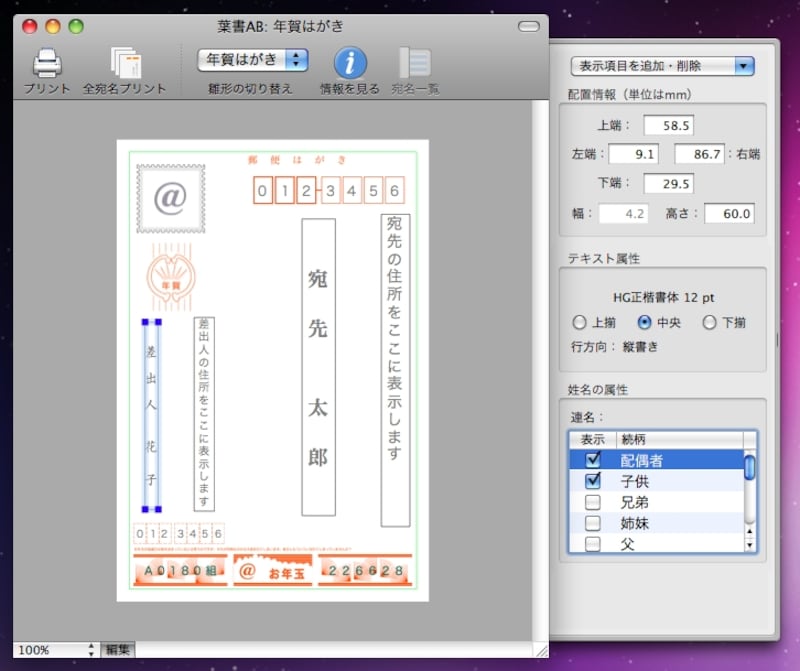The width and height of the screenshot is (800, 671).
Task: Click the 上端 field showing 58.5
Action: point(668,126)
